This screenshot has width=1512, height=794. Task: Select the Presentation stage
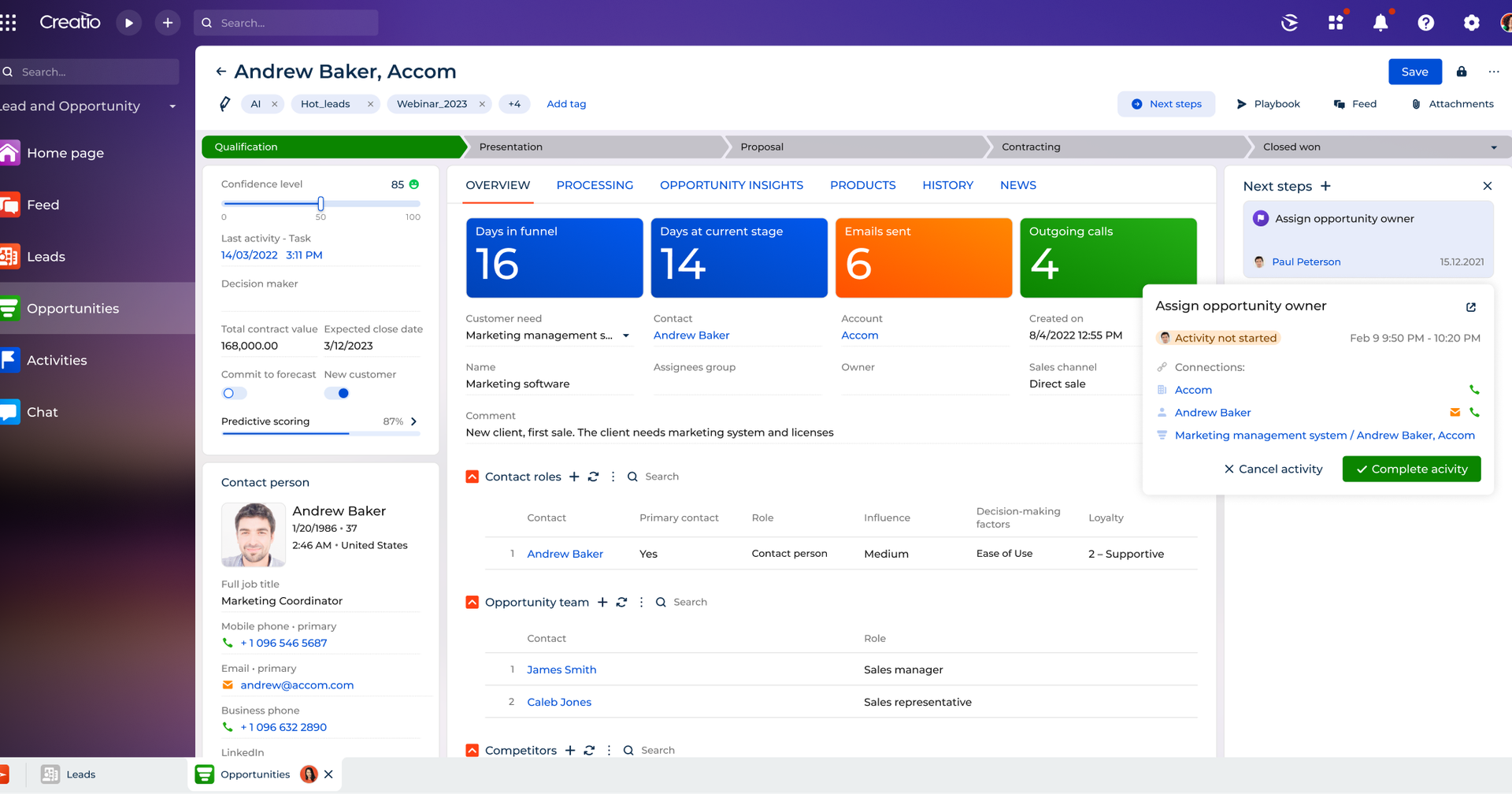(595, 147)
